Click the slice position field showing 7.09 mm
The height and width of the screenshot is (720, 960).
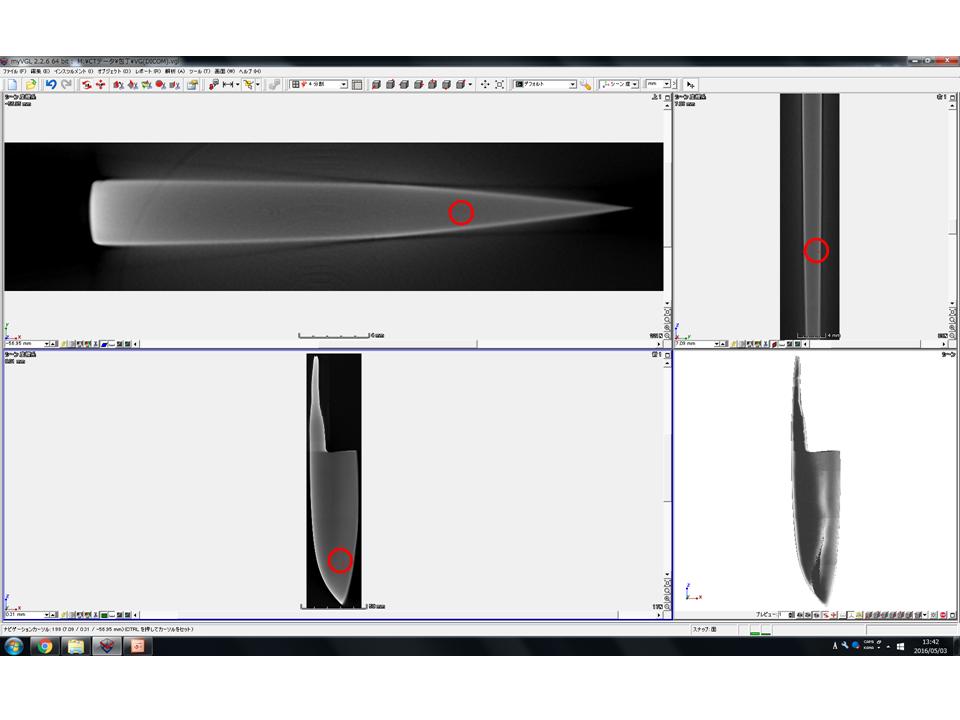point(696,343)
